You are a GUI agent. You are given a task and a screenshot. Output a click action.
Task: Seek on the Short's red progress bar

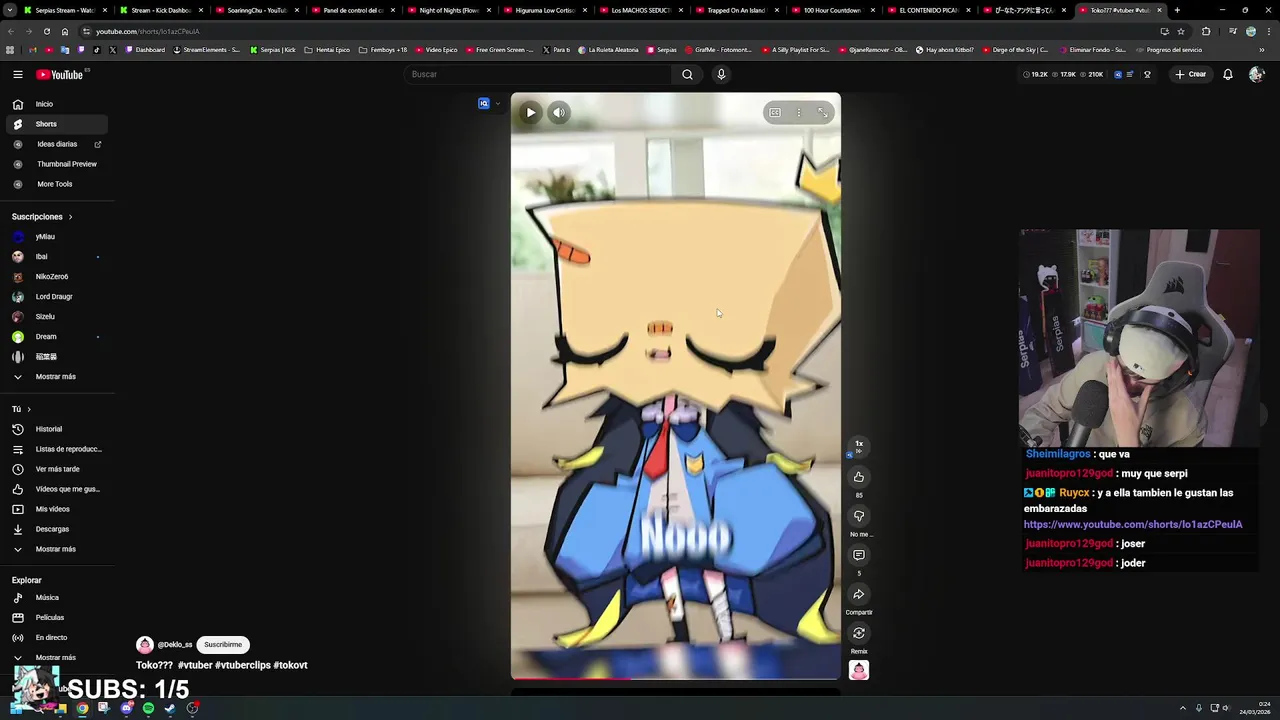point(676,679)
